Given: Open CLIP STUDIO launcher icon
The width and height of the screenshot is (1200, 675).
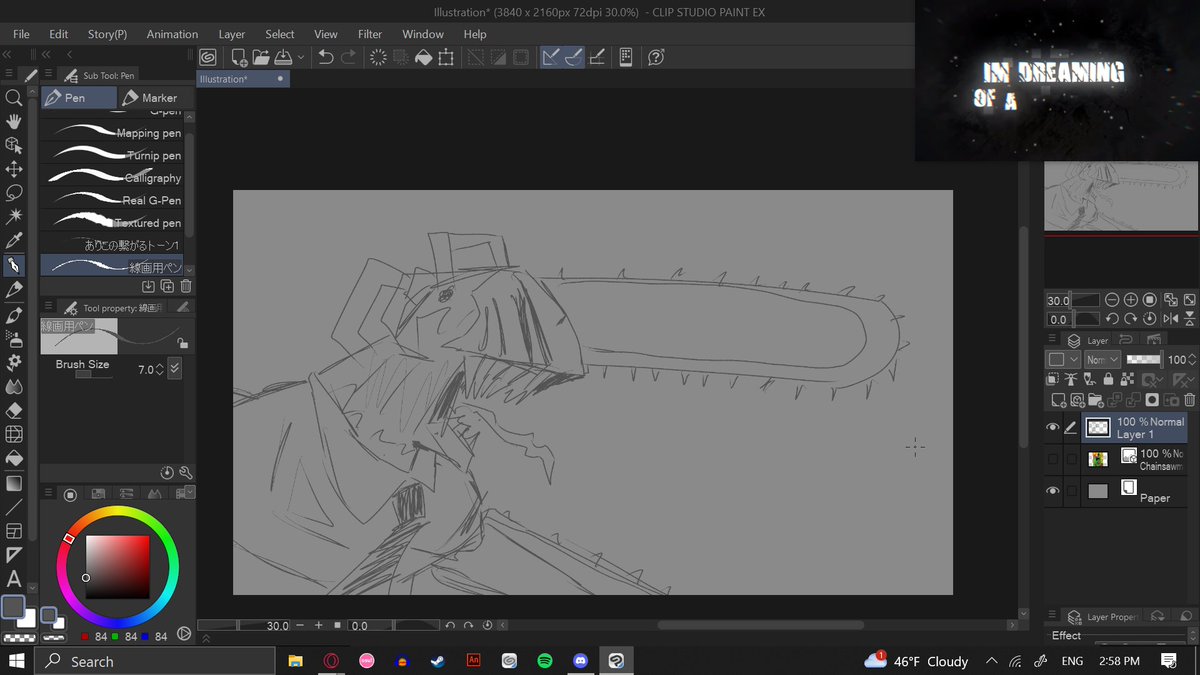Looking at the screenshot, I should click(208, 58).
